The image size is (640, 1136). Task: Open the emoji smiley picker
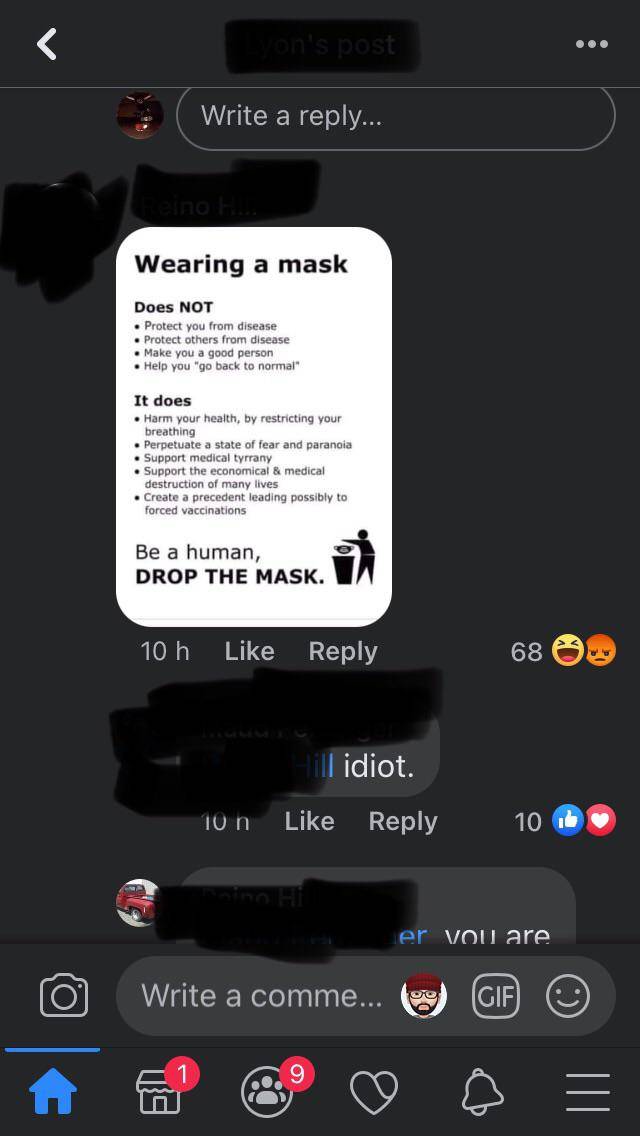click(568, 995)
